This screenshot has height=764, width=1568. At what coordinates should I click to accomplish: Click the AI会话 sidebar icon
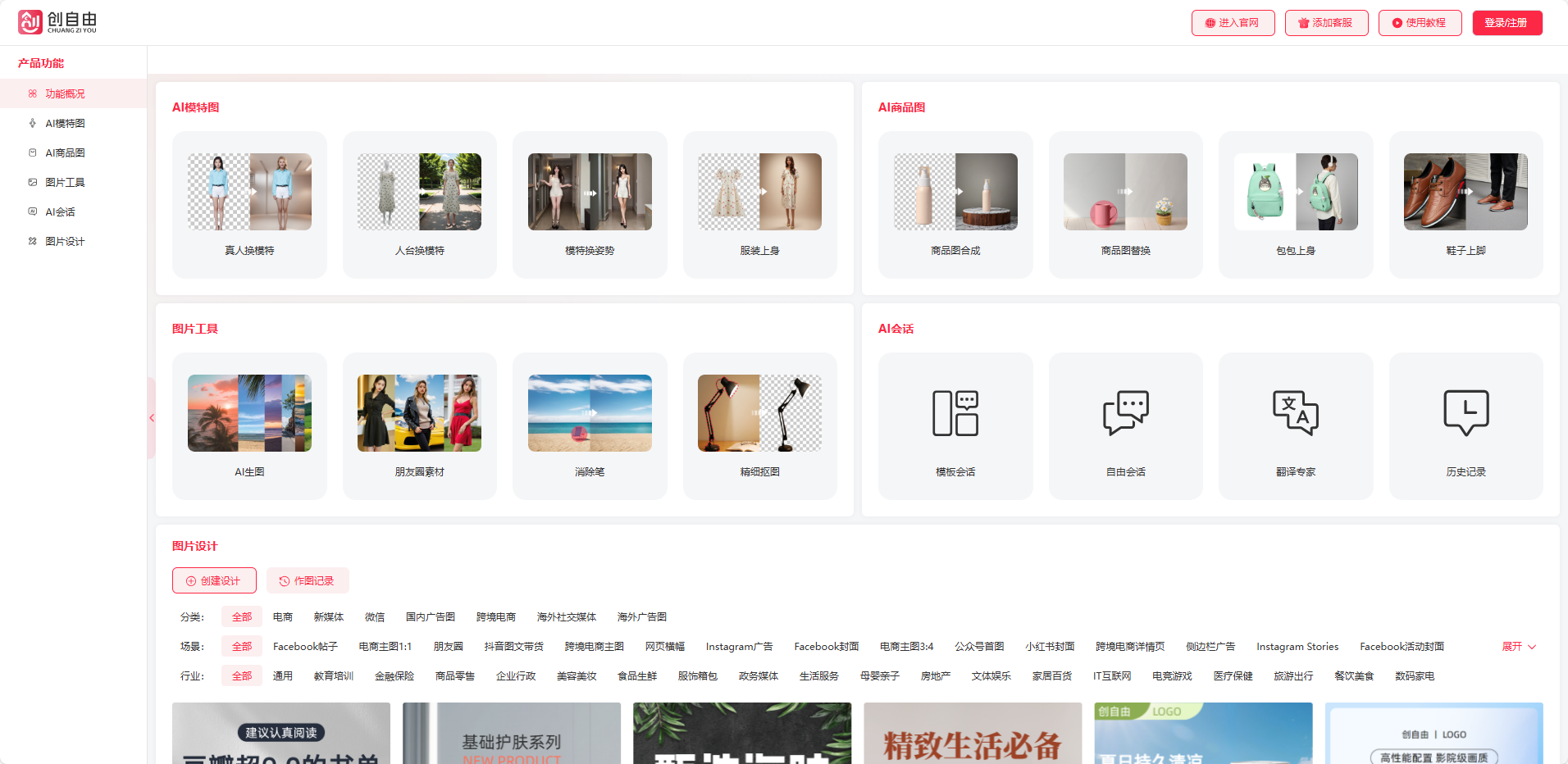(33, 211)
